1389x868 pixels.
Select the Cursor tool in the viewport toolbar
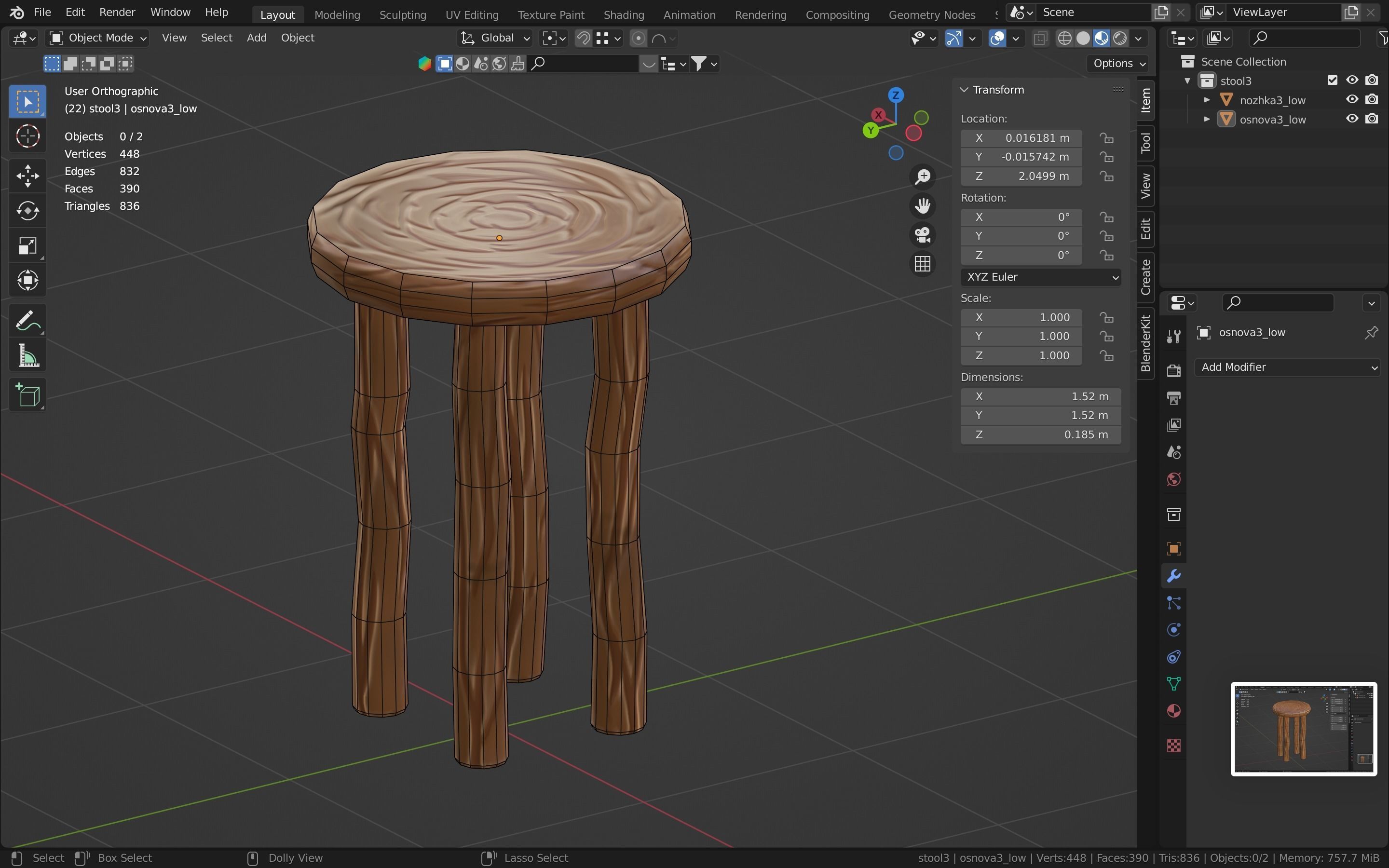point(27,136)
